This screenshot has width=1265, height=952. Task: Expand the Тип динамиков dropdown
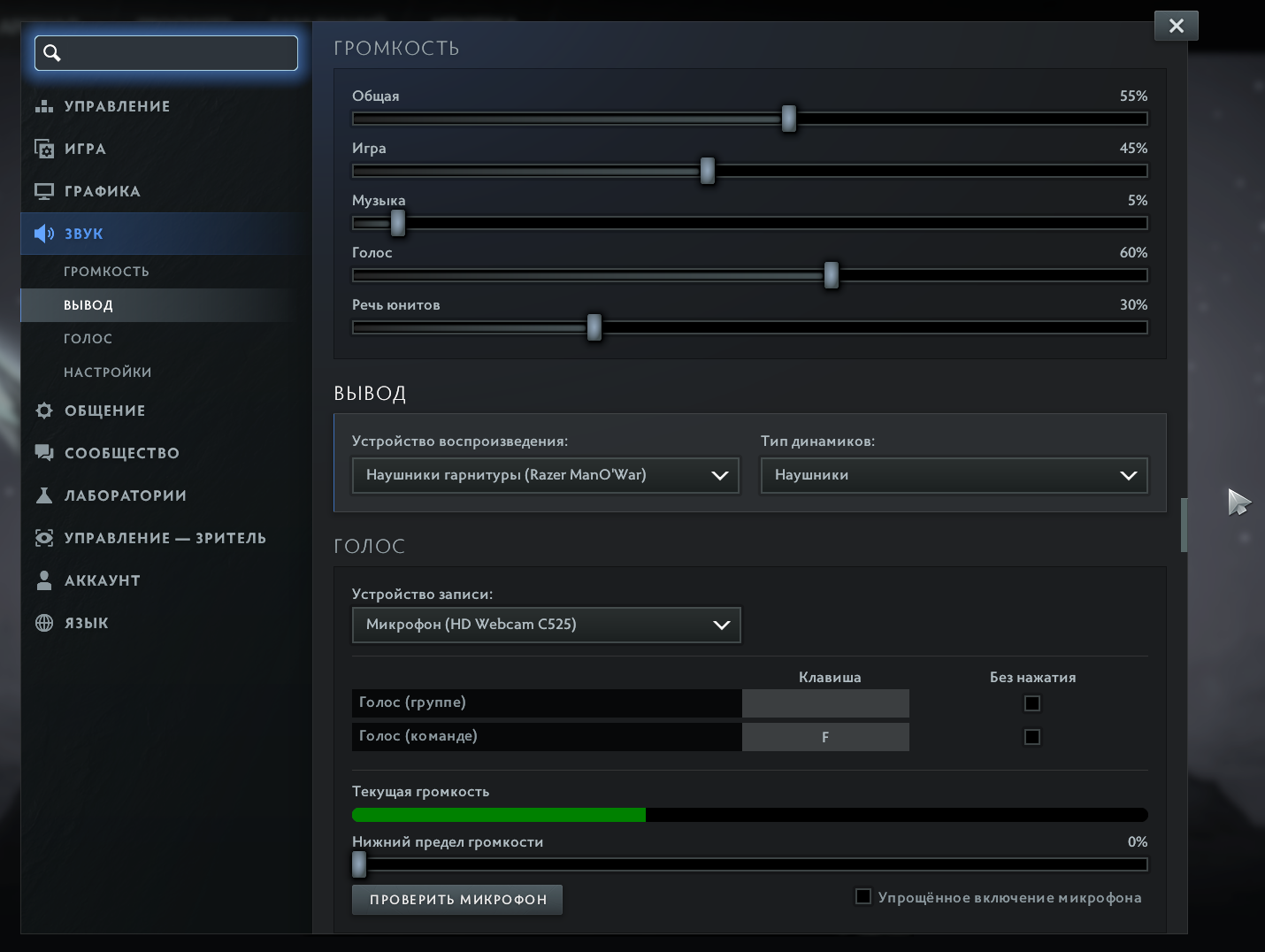(954, 475)
